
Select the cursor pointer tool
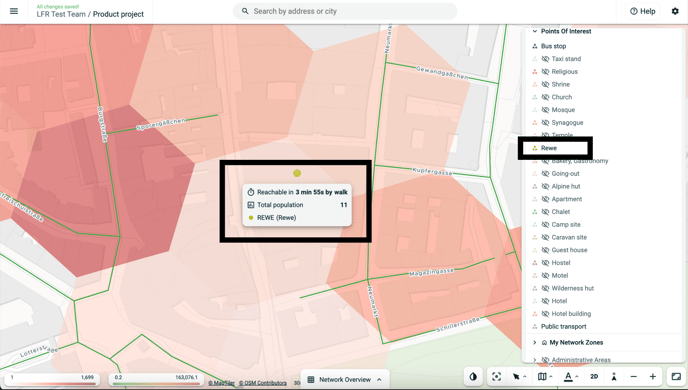(x=516, y=377)
